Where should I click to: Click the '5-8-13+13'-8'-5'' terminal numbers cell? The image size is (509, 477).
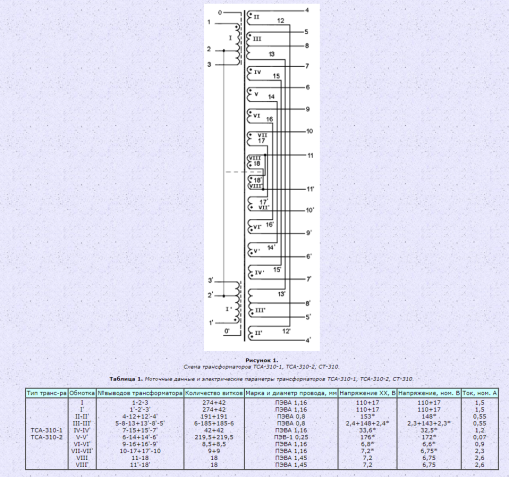point(140,423)
